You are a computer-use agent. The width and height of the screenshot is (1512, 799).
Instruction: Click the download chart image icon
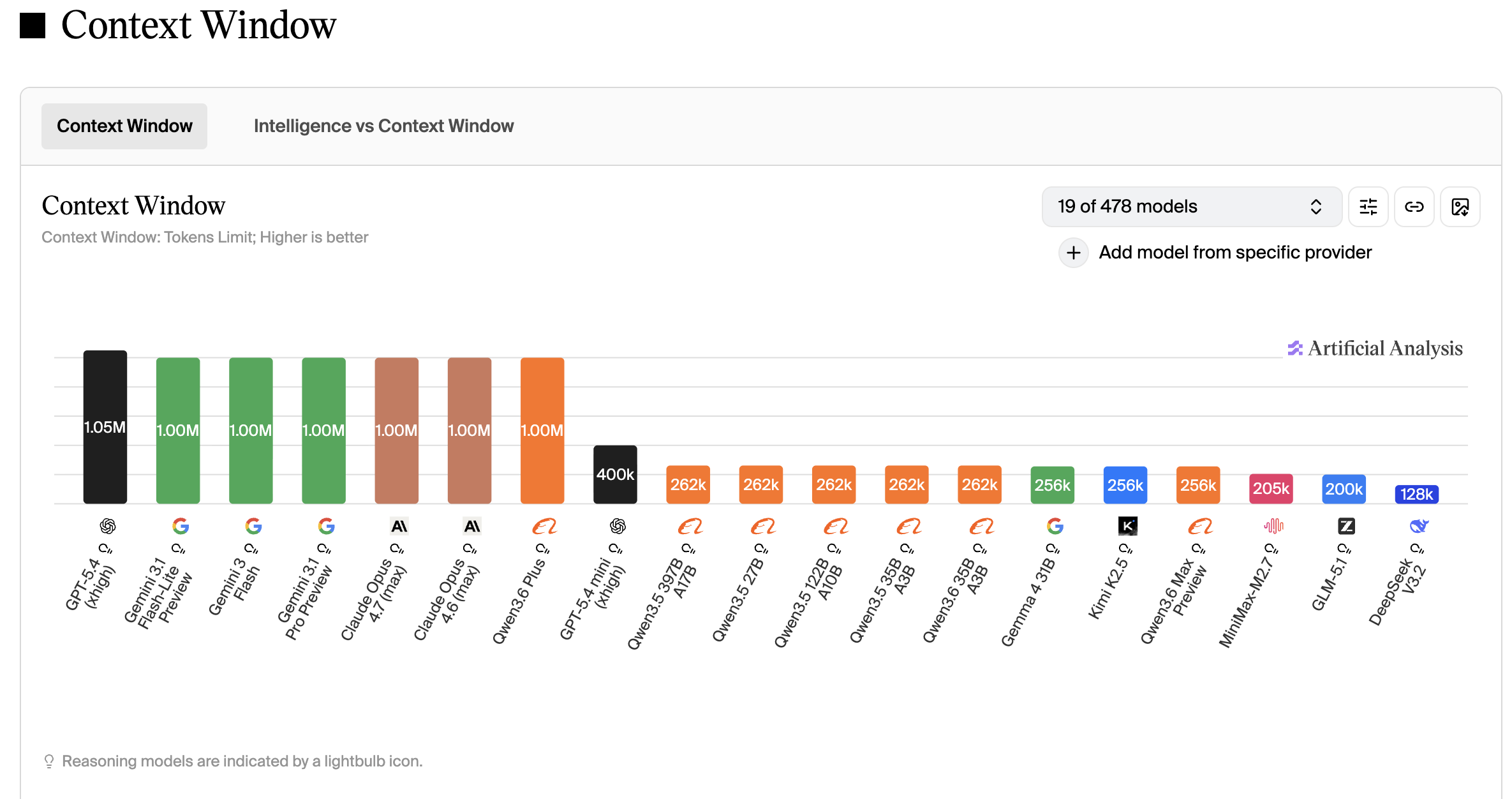[1460, 207]
